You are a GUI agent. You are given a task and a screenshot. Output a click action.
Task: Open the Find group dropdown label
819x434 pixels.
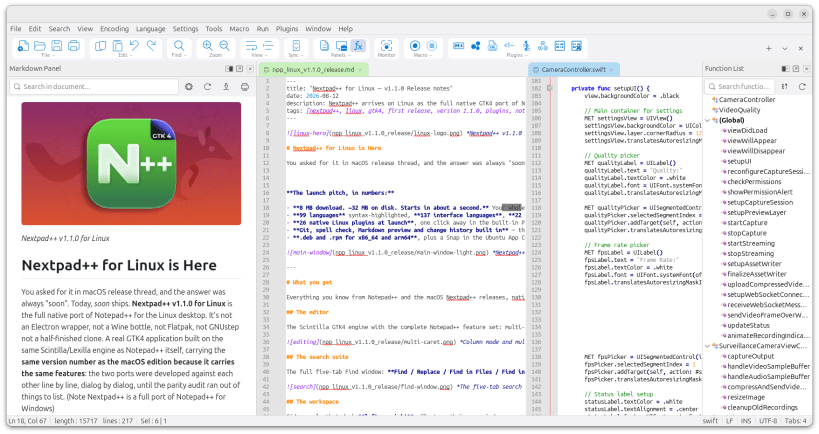(178, 55)
